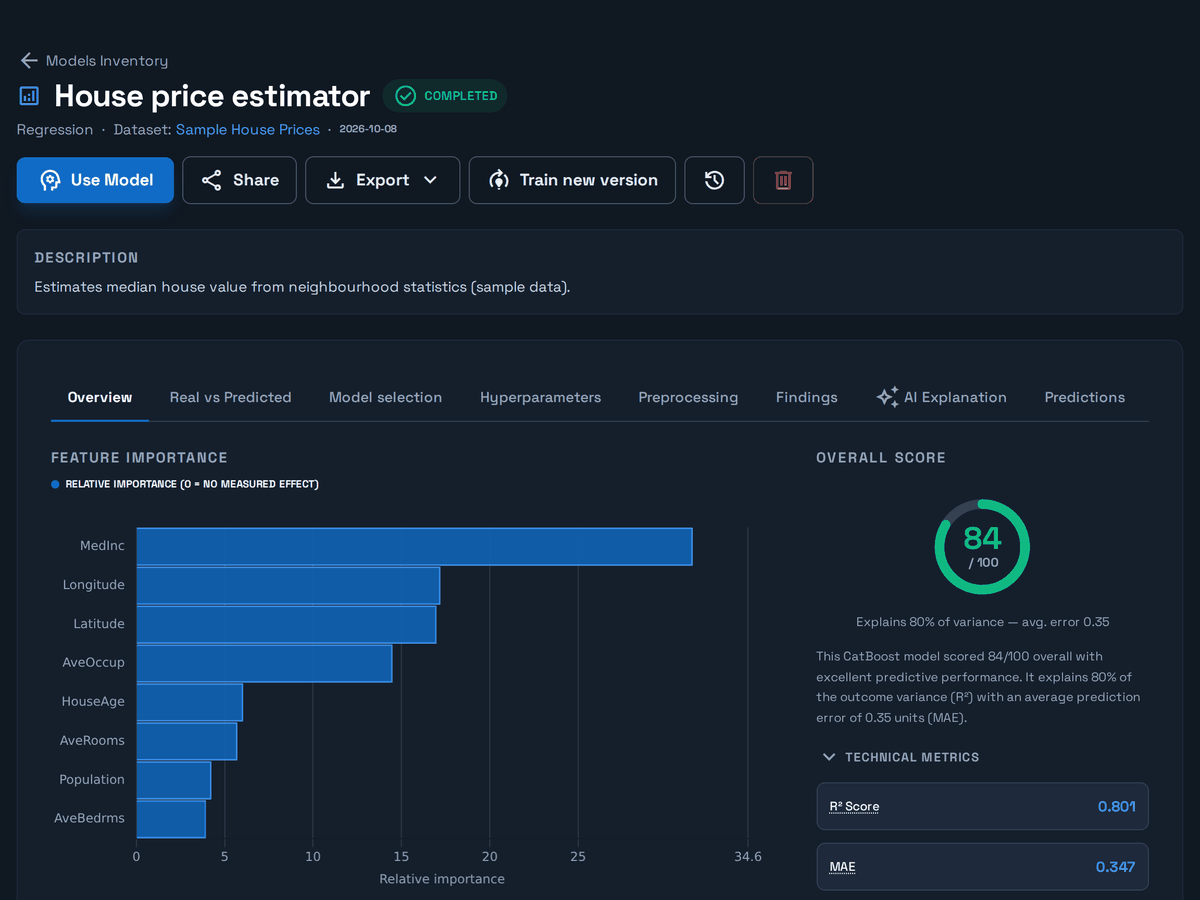1200x900 pixels.
Task: Click the MAE metric row
Action: click(x=982, y=867)
